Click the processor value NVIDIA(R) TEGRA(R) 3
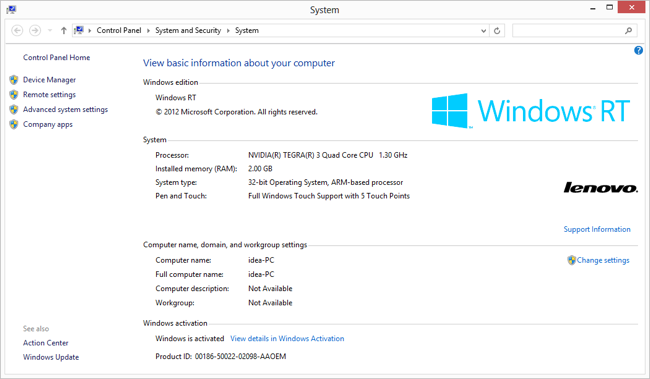The width and height of the screenshot is (650, 379). pos(327,155)
